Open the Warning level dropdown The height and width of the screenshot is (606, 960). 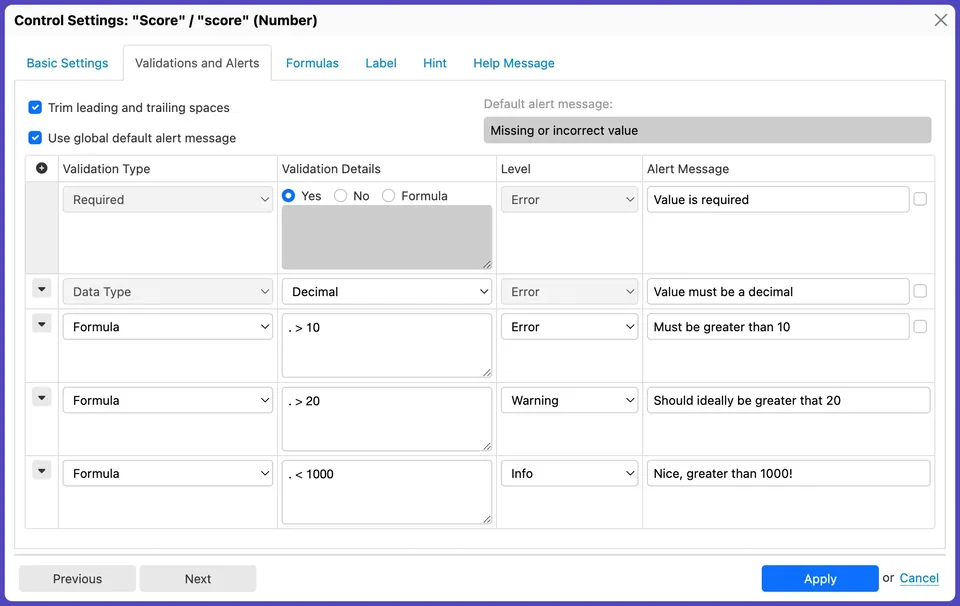(569, 400)
